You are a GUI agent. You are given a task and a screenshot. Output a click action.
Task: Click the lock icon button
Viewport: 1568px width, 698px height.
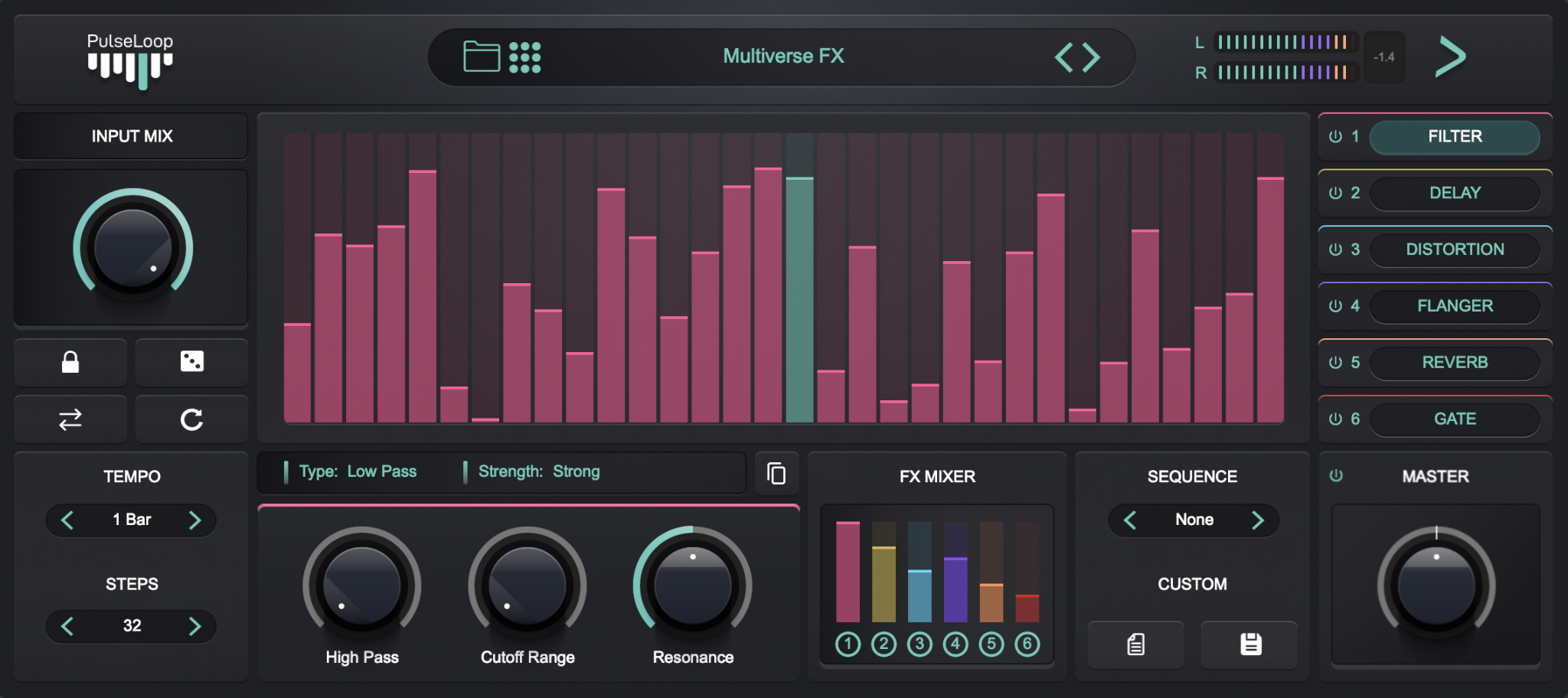70,362
